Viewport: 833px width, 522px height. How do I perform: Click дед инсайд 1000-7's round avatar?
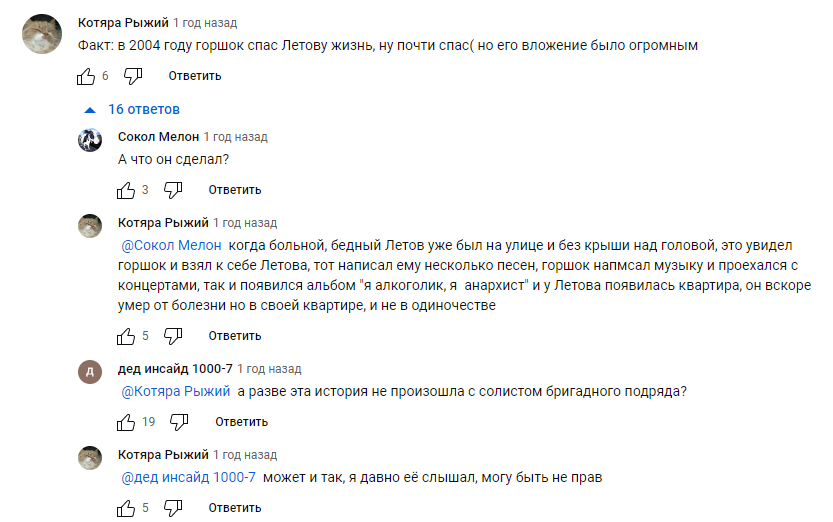coord(90,371)
